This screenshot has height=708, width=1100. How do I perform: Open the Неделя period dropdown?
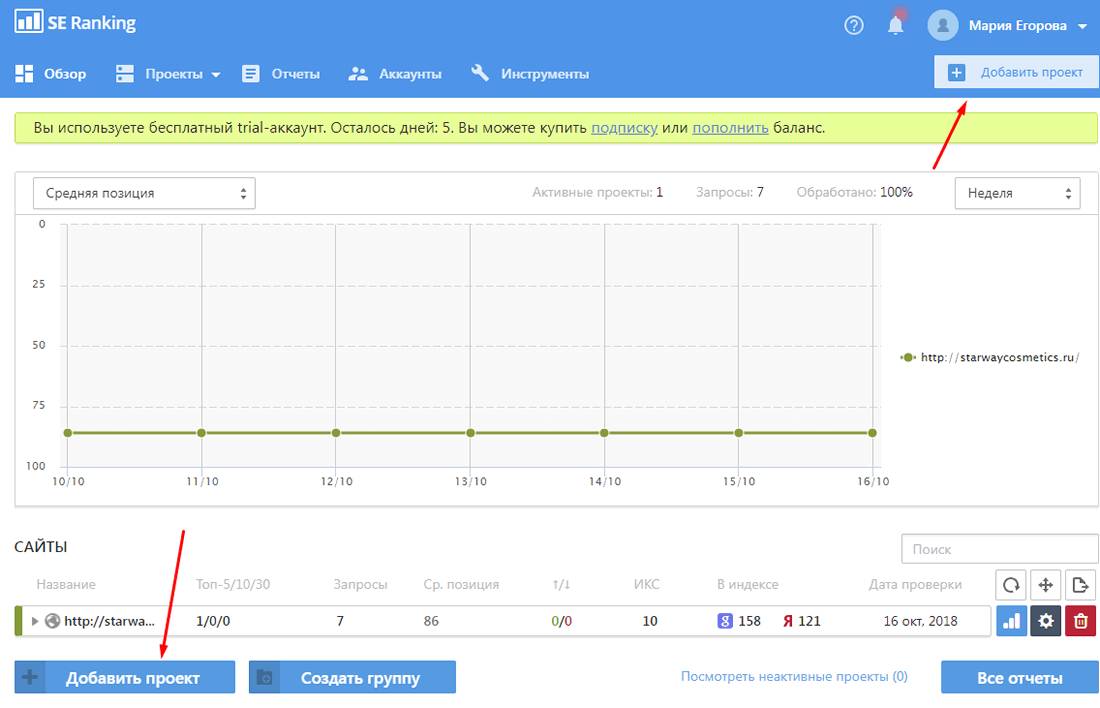(1017, 193)
